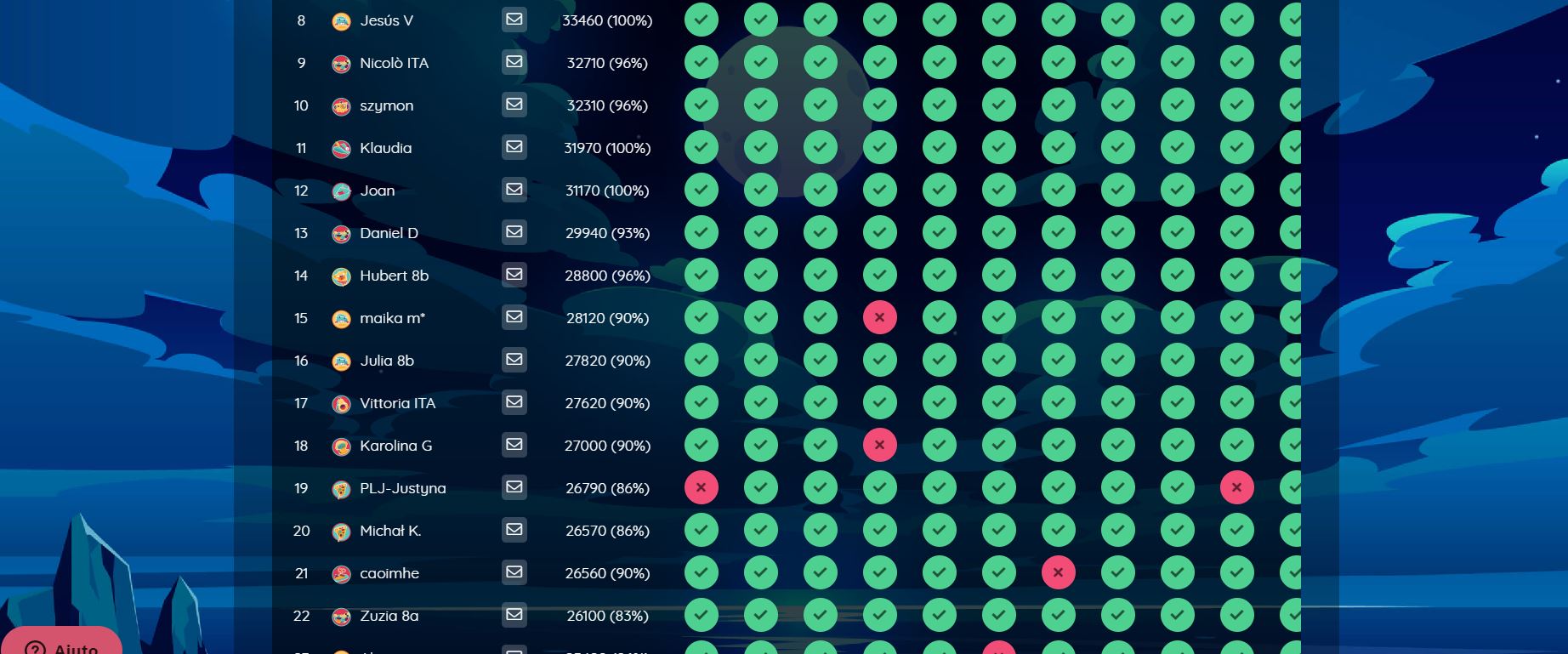Image resolution: width=1568 pixels, height=654 pixels.
Task: Click the player name Karolina G
Action: (395, 446)
